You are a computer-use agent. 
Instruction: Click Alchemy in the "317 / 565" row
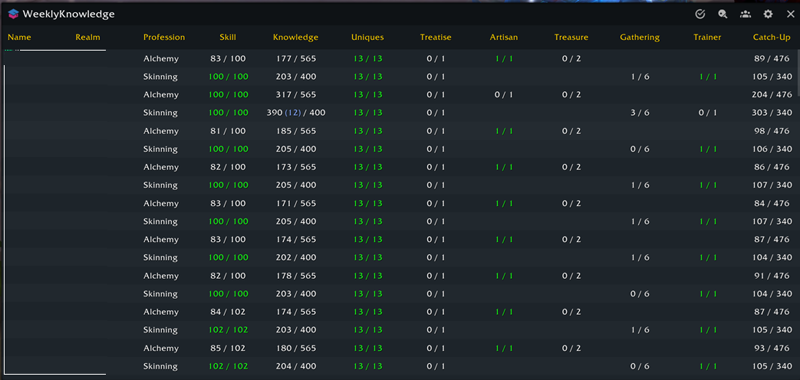pyautogui.click(x=161, y=95)
